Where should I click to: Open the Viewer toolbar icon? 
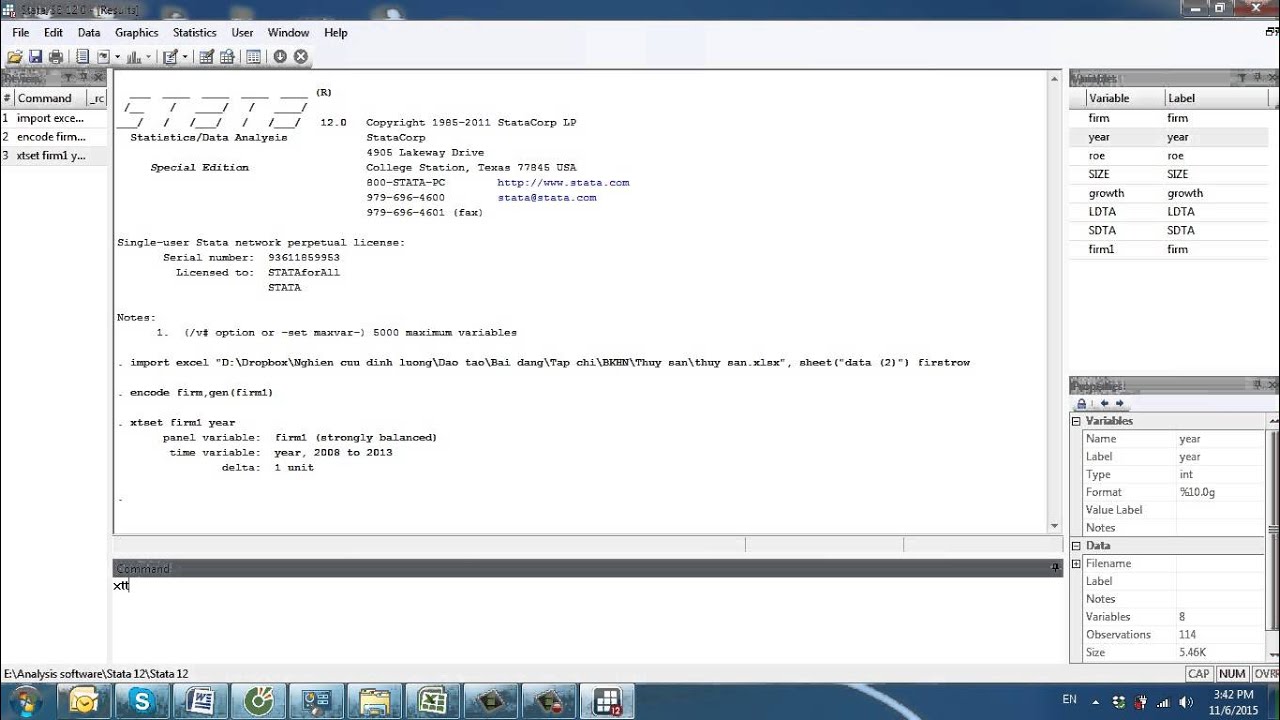[x=103, y=57]
